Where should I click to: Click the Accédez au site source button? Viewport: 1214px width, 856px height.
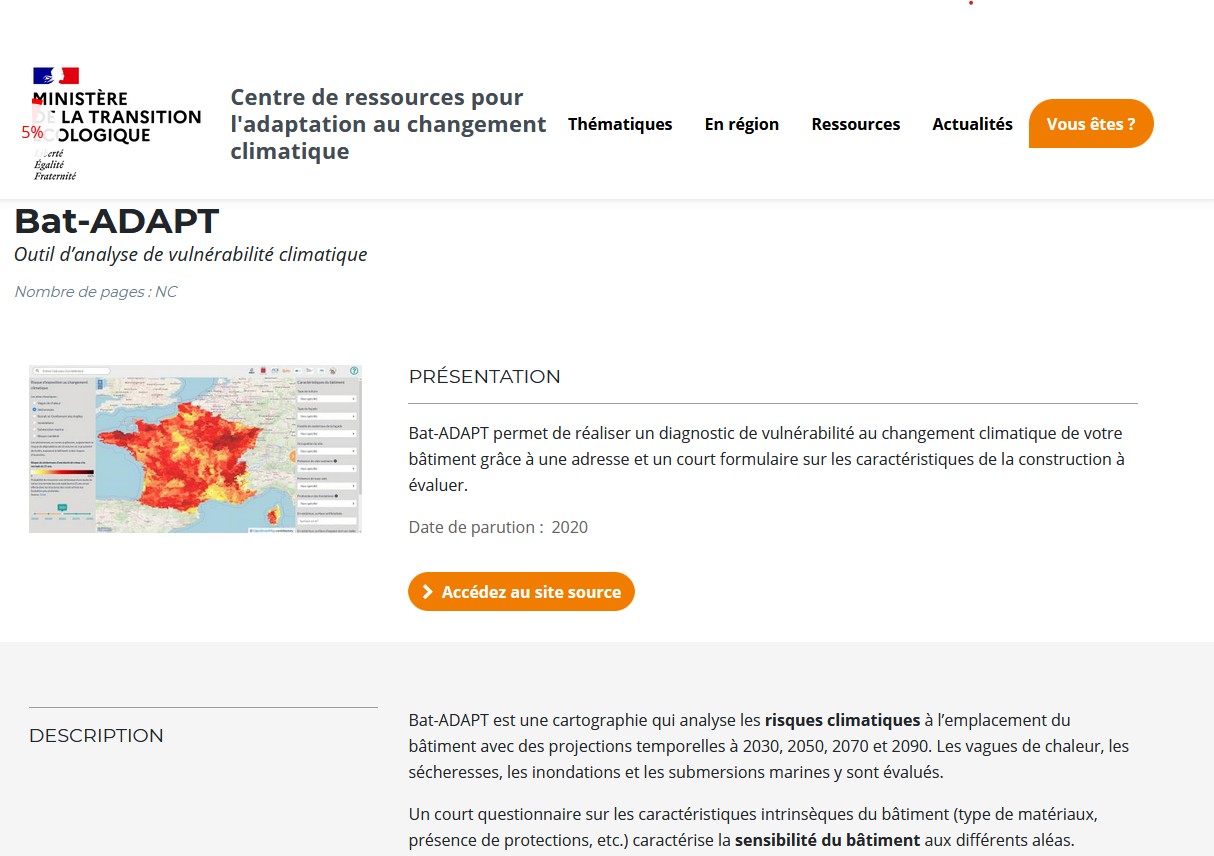coord(521,592)
